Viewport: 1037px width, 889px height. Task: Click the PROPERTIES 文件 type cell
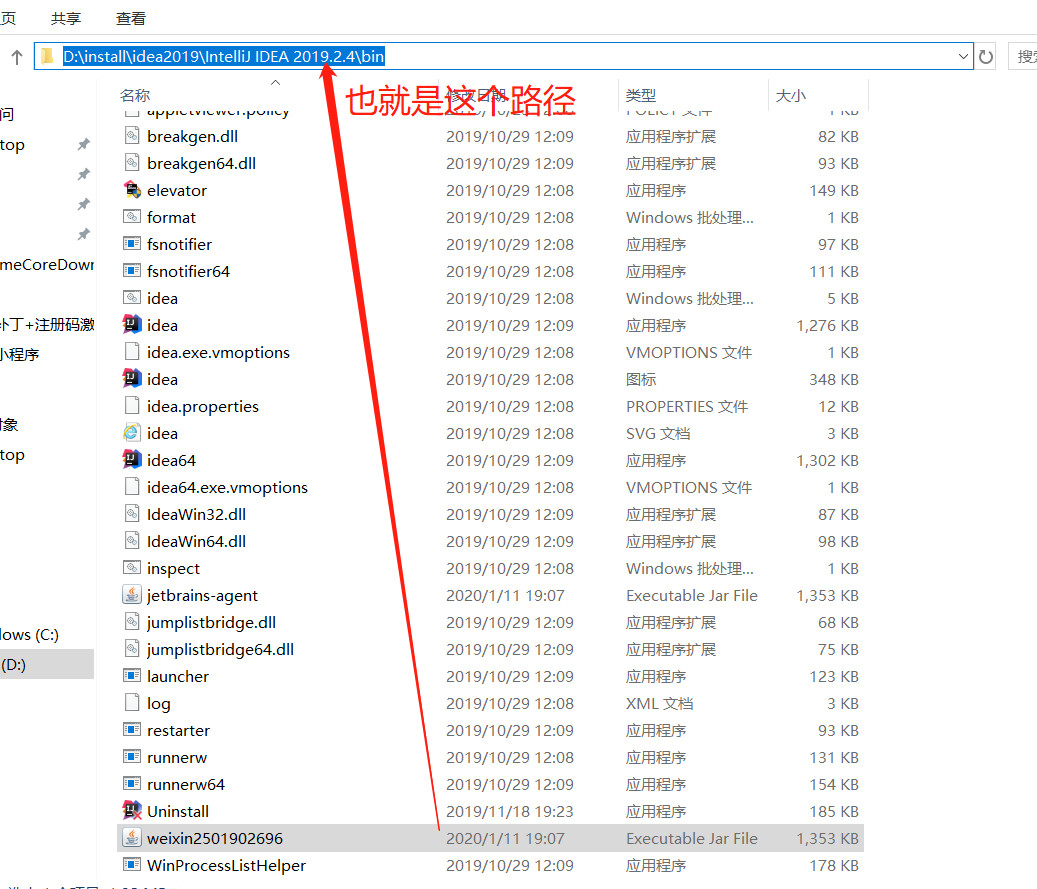(x=687, y=406)
